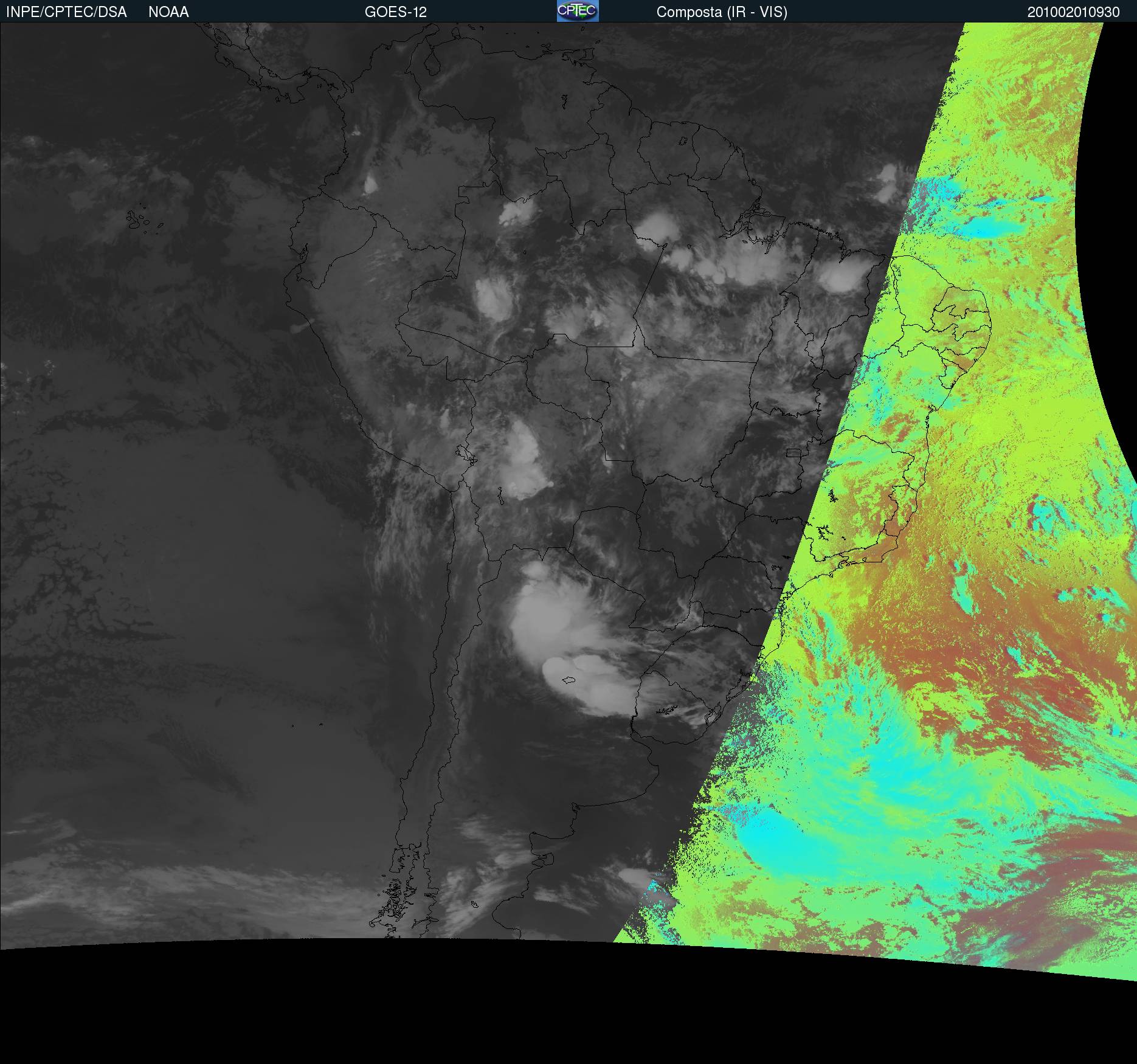Click the CPTEC logo in the header
The height and width of the screenshot is (1064, 1137).
click(x=578, y=11)
